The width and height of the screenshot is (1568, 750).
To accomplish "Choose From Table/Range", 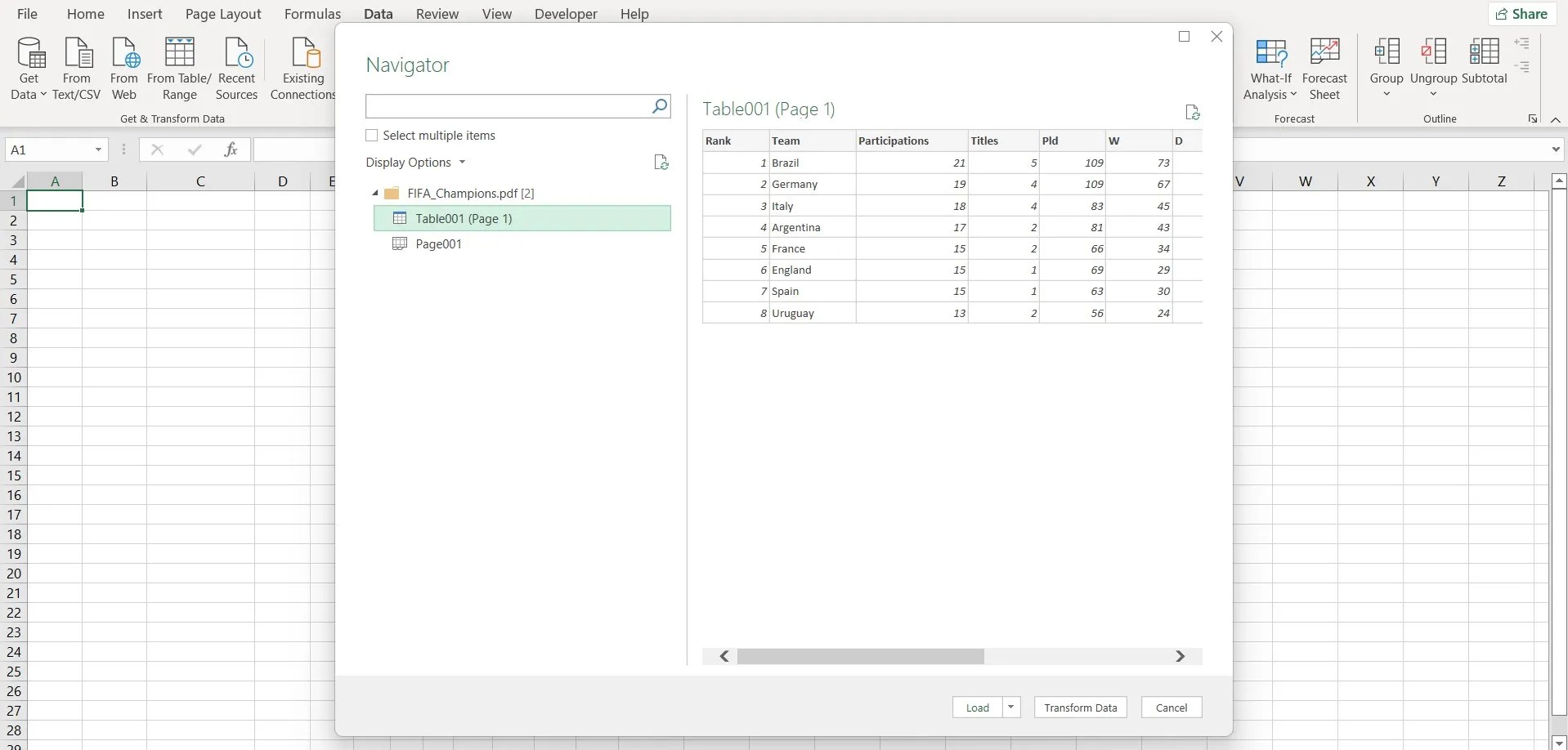I will [x=179, y=69].
